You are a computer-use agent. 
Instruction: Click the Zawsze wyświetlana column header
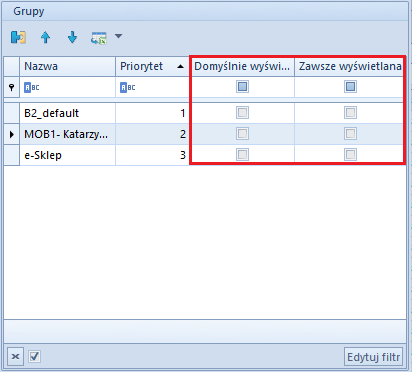[350, 66]
